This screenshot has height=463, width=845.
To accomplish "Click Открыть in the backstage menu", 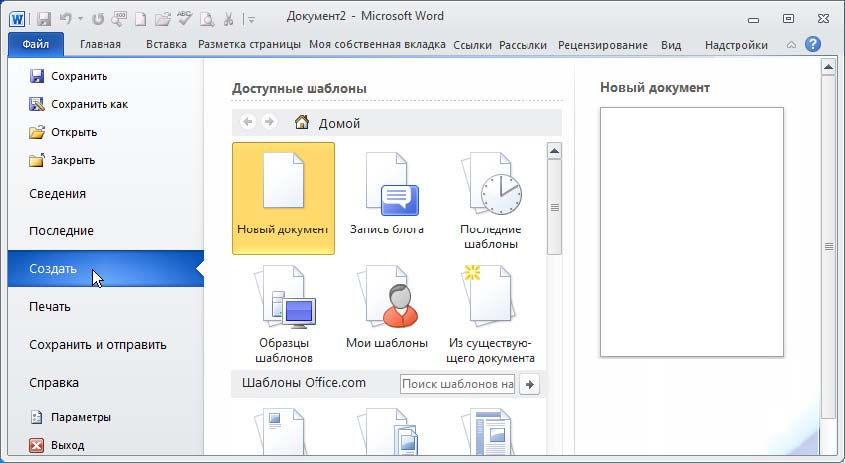I will [x=63, y=132].
